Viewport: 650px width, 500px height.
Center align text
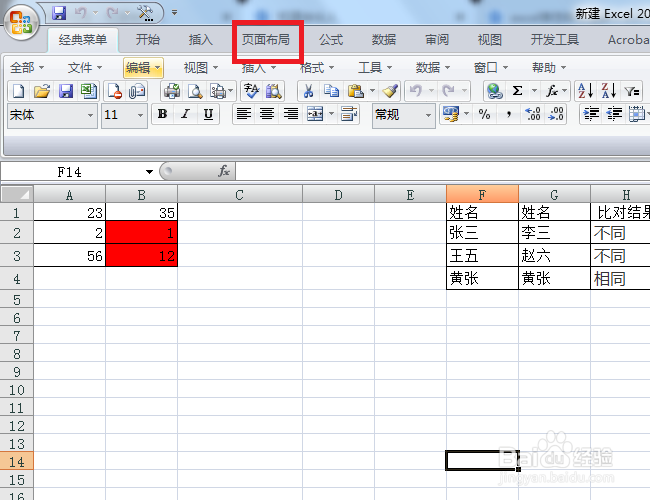[x=267, y=114]
